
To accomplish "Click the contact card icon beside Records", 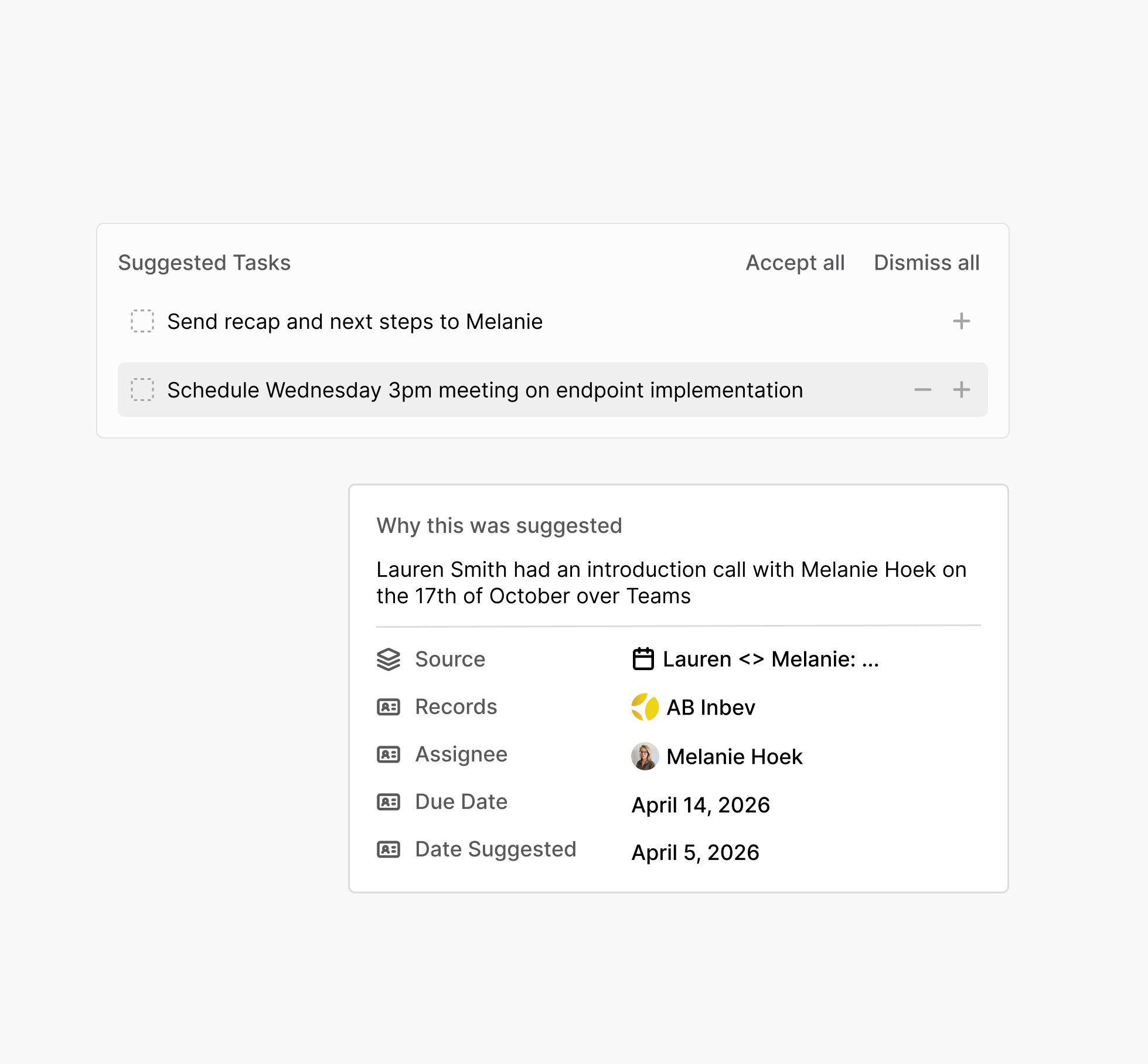I will tap(388, 707).
